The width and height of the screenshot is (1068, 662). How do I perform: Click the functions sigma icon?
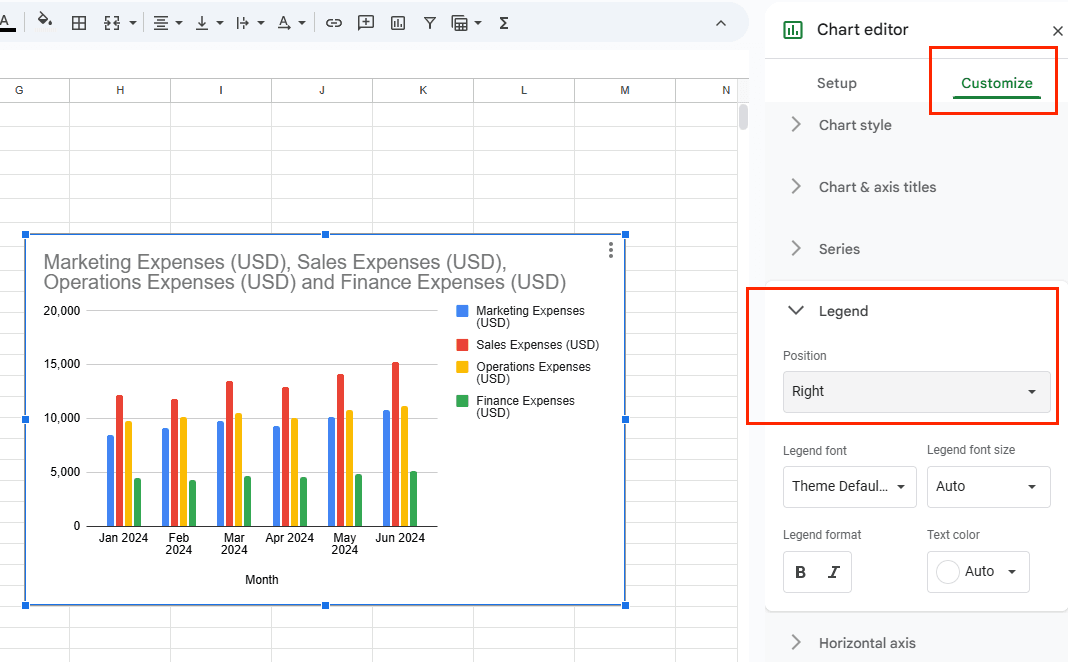coord(504,22)
